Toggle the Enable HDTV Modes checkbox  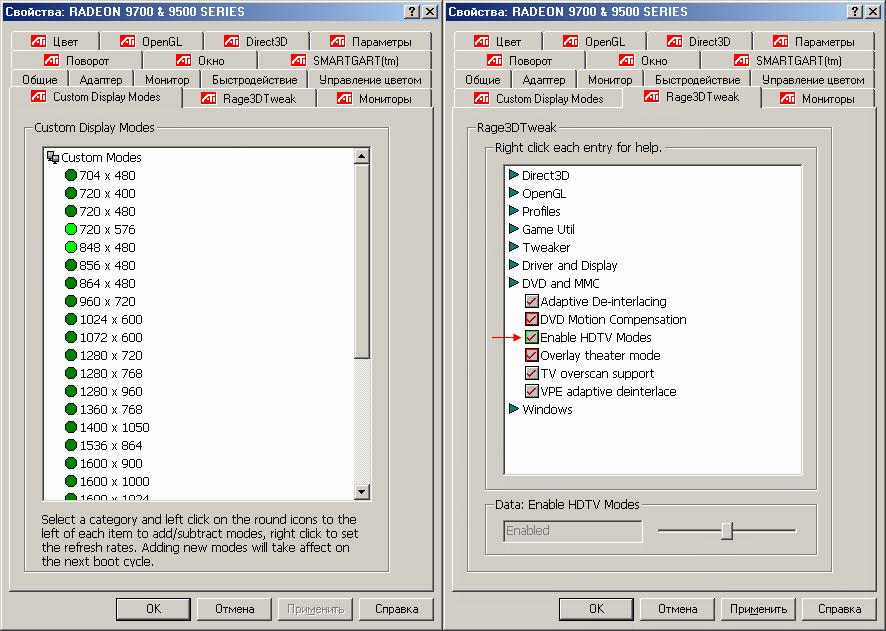point(532,338)
